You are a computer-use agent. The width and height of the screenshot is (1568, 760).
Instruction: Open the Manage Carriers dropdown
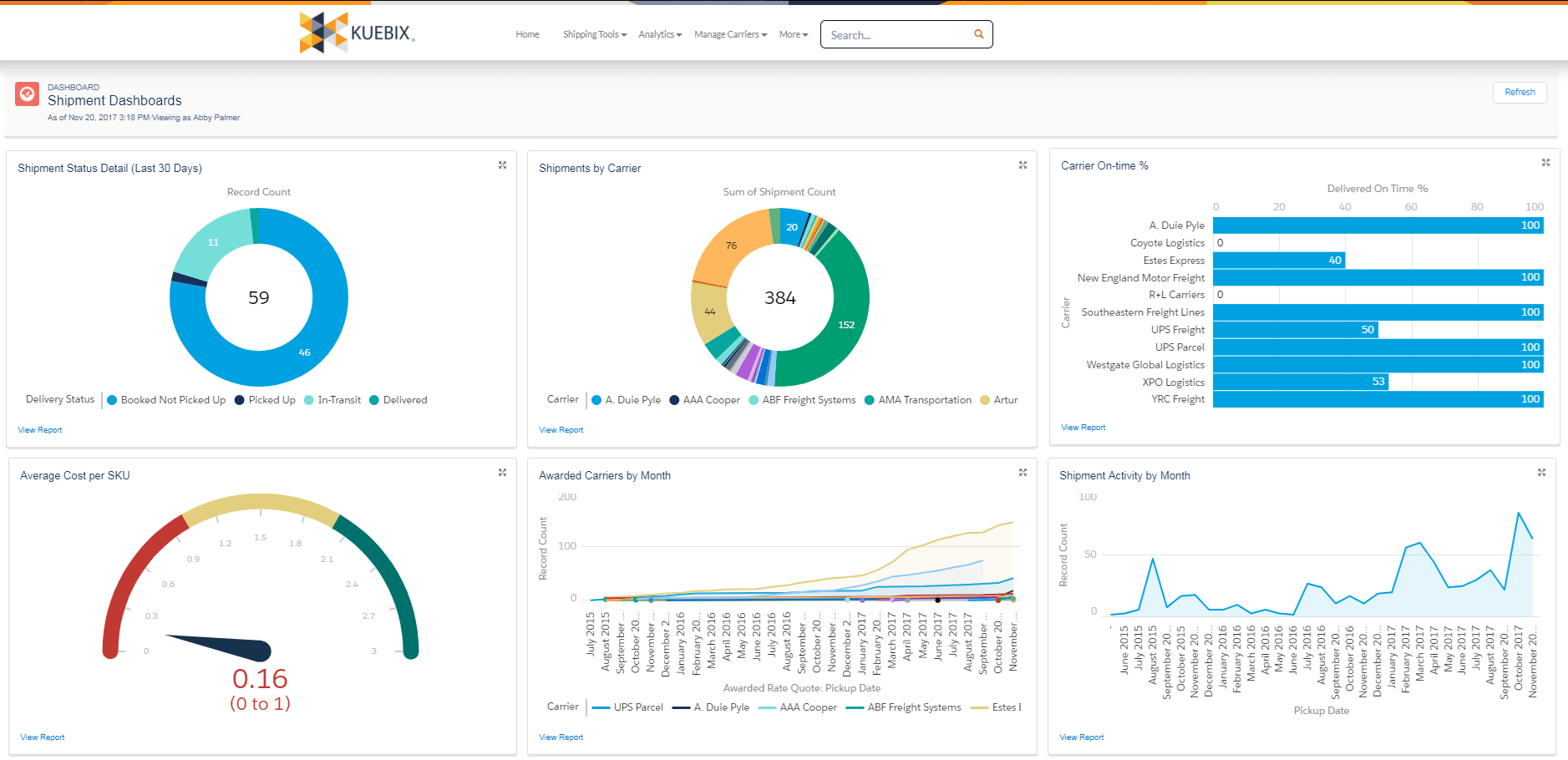click(730, 35)
